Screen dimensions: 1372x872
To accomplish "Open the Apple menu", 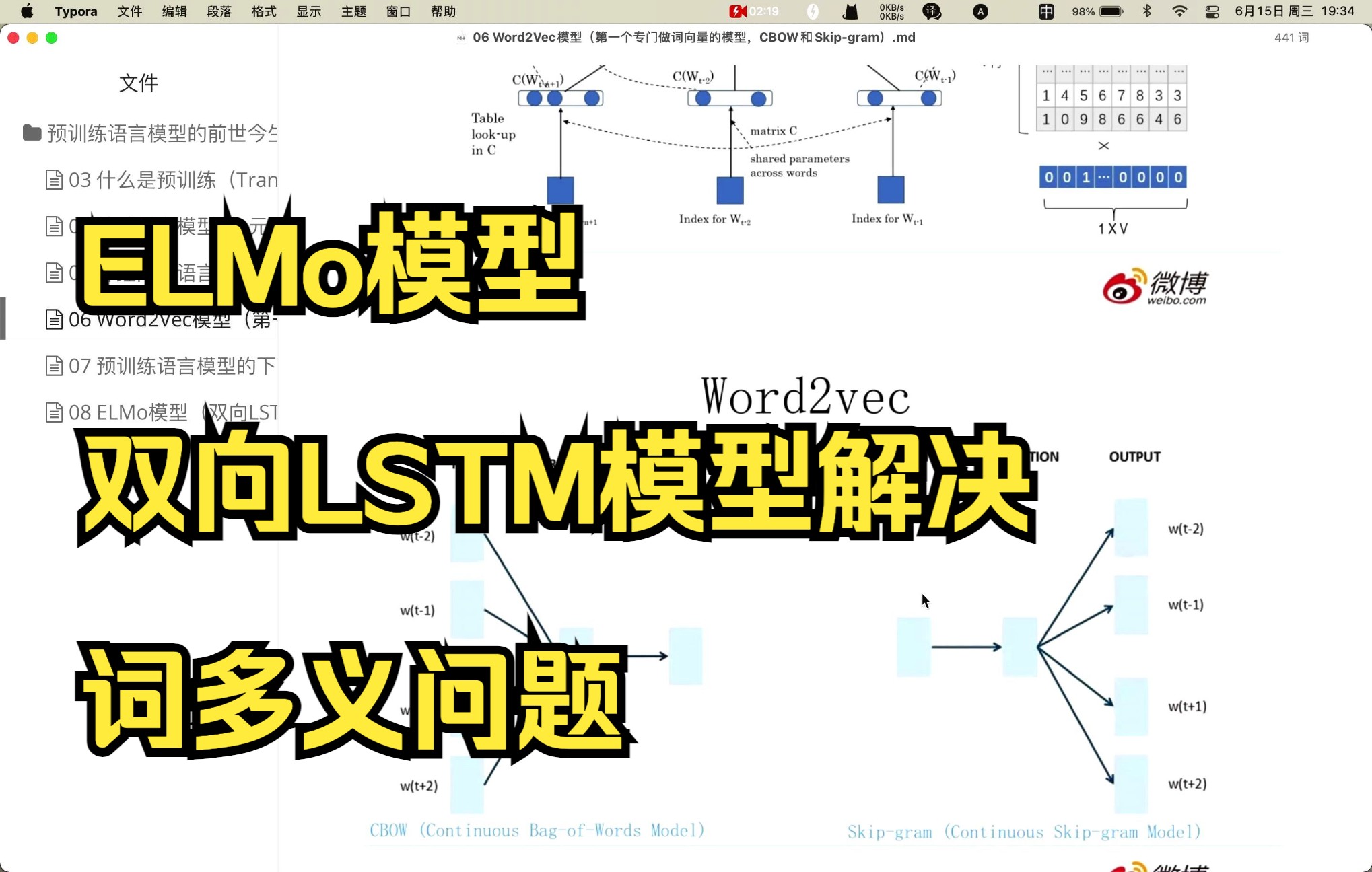I will click(26, 11).
